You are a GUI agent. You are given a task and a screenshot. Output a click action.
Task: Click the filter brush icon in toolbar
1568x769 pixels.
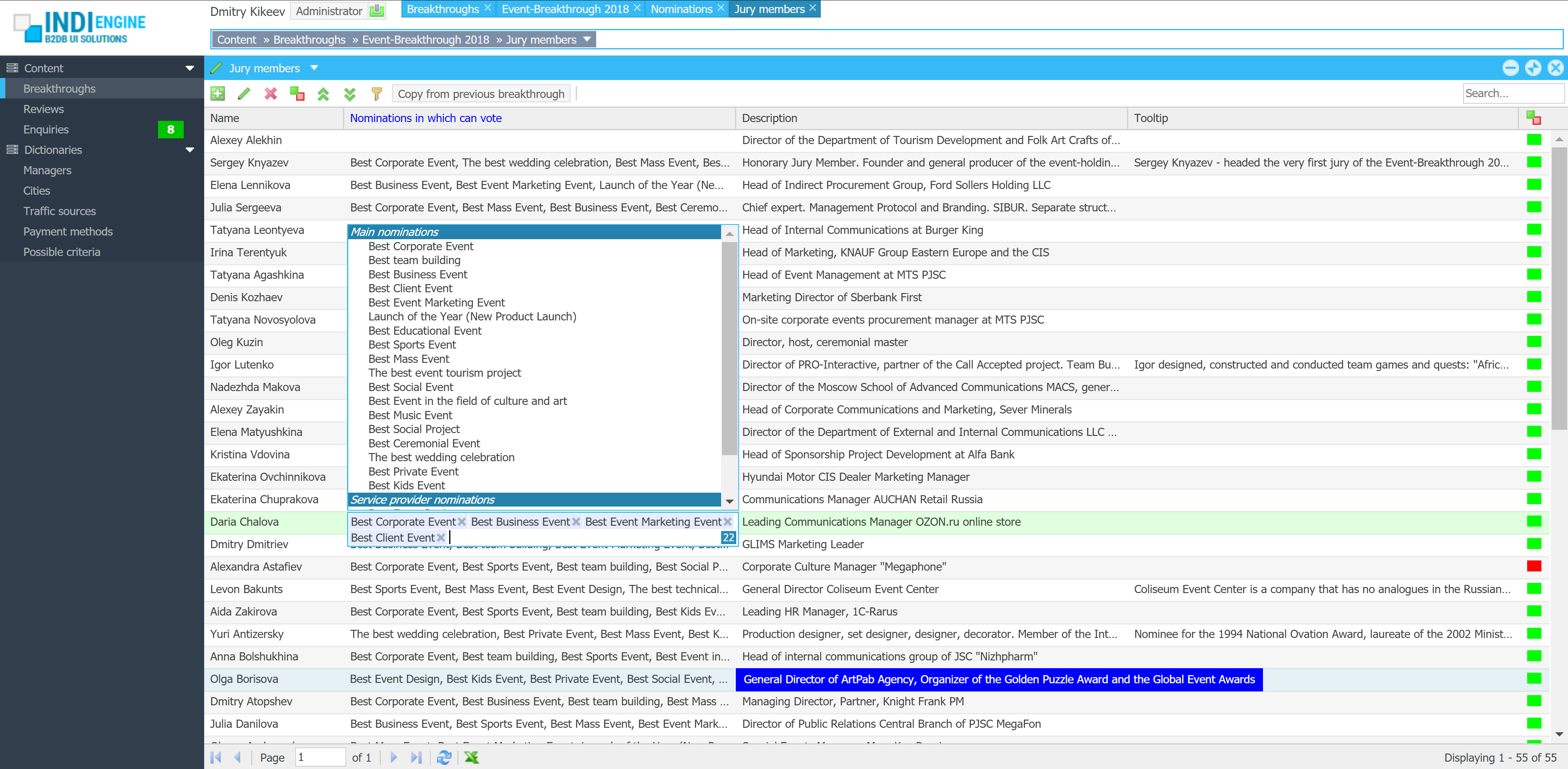[x=376, y=94]
